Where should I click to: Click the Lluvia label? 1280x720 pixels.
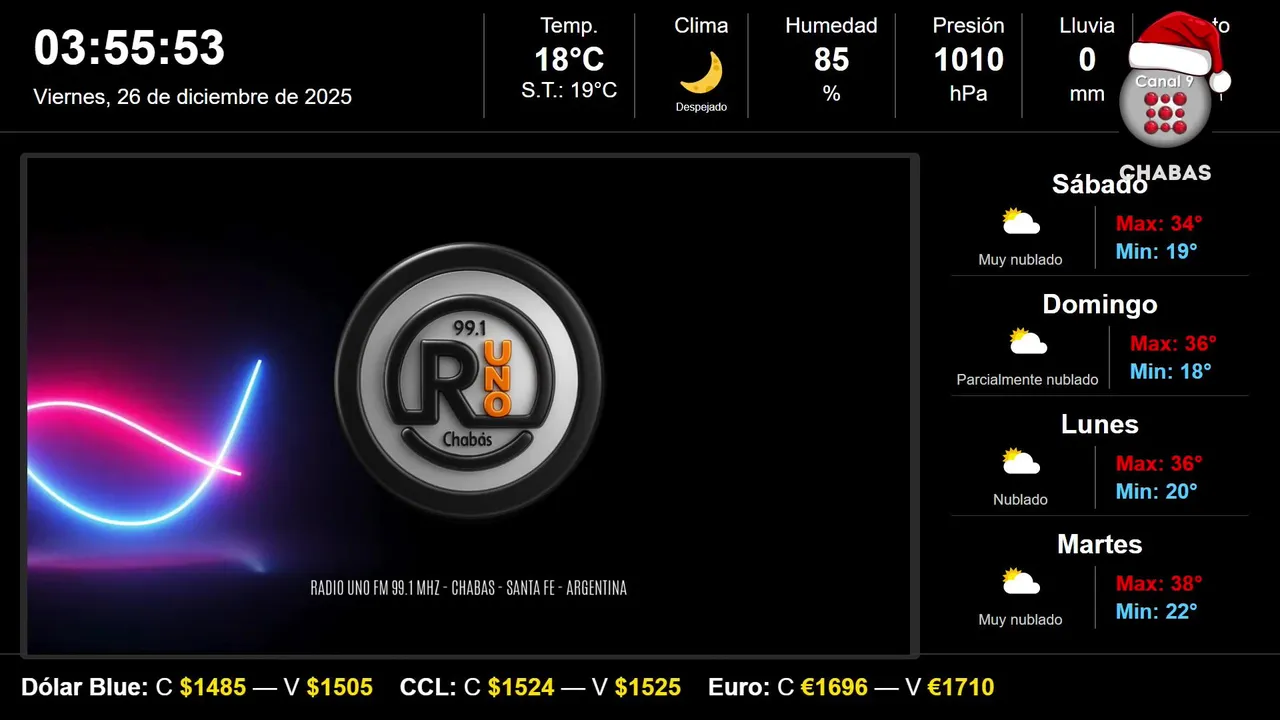pos(1087,26)
